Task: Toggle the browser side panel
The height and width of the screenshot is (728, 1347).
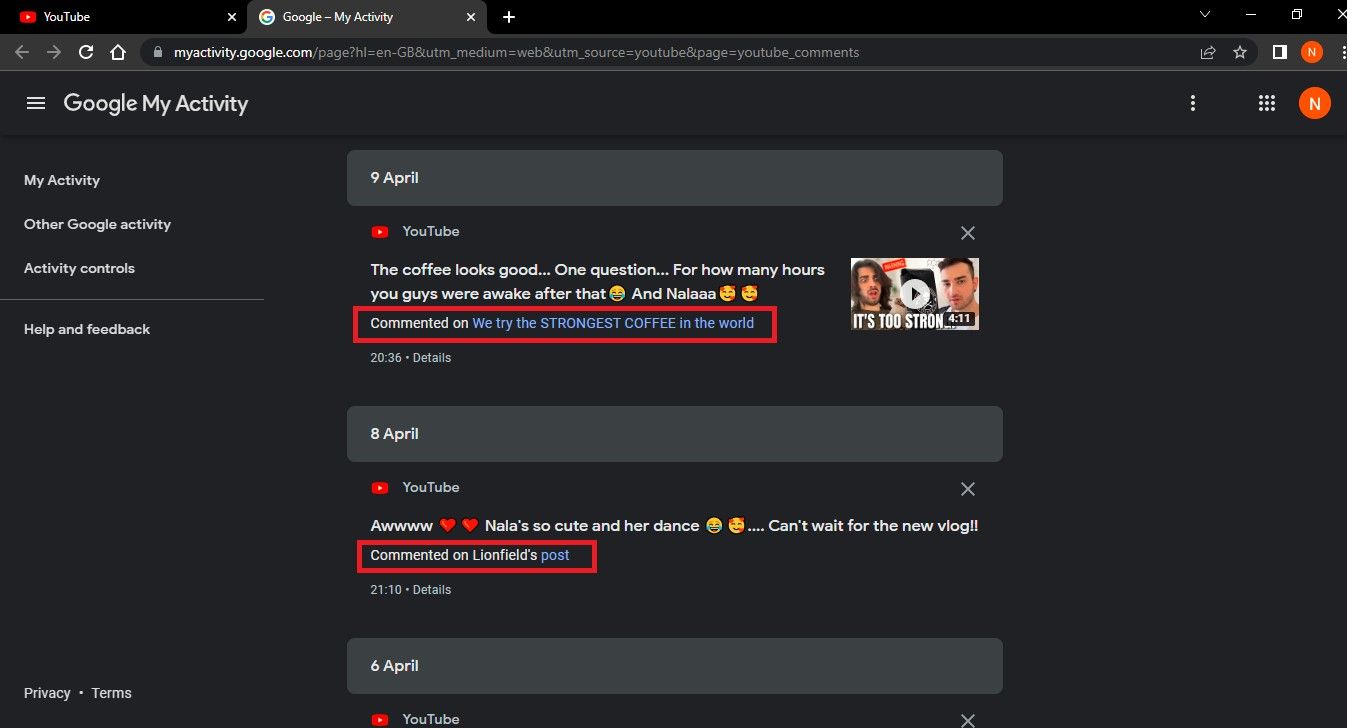Action: 1279,52
